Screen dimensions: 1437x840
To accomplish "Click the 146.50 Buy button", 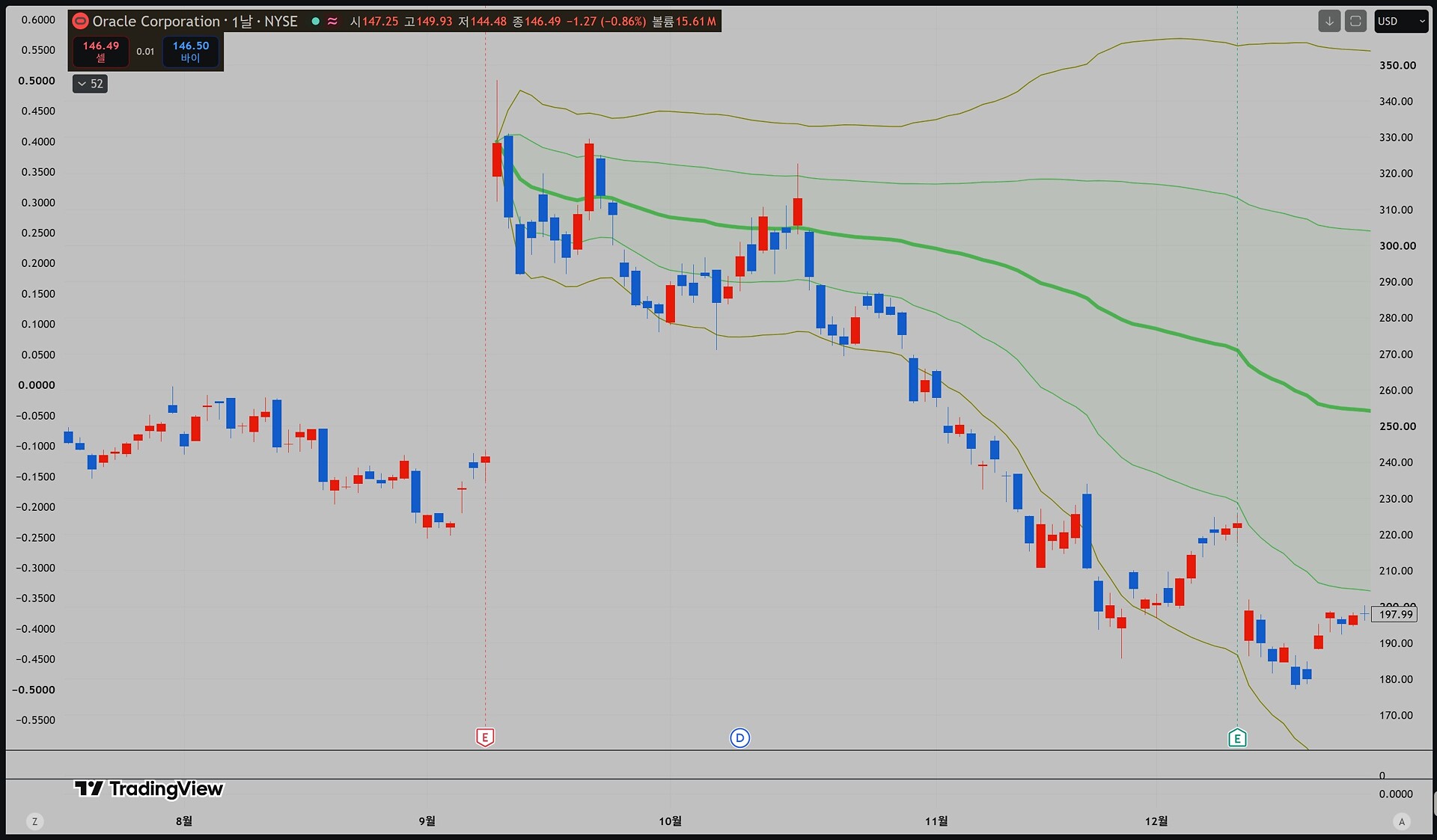I will click(x=191, y=51).
